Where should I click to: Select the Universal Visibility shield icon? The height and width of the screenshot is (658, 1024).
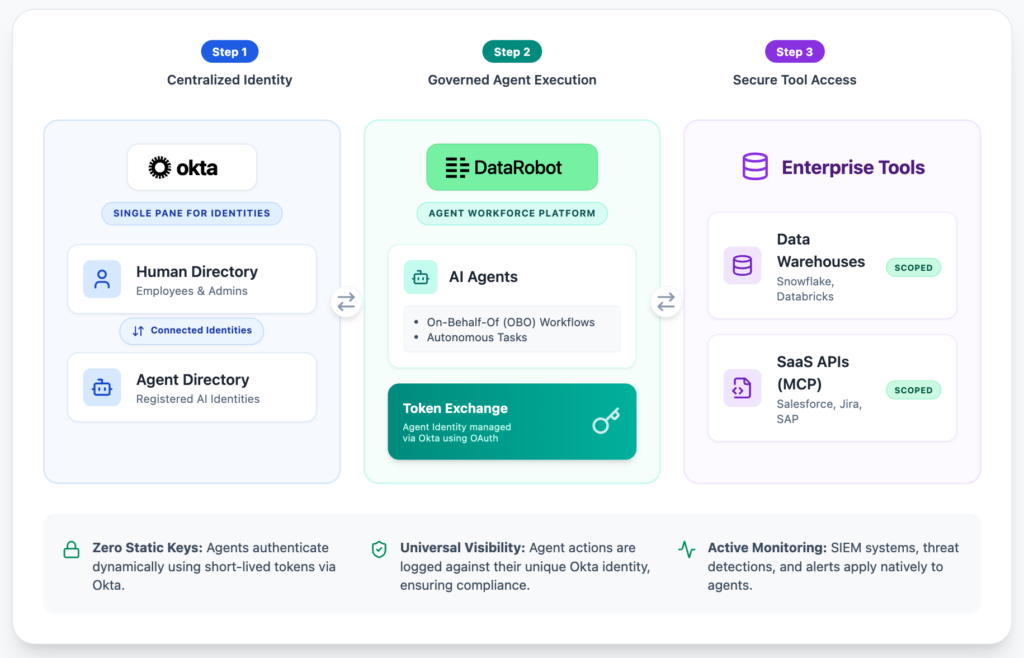click(x=379, y=549)
